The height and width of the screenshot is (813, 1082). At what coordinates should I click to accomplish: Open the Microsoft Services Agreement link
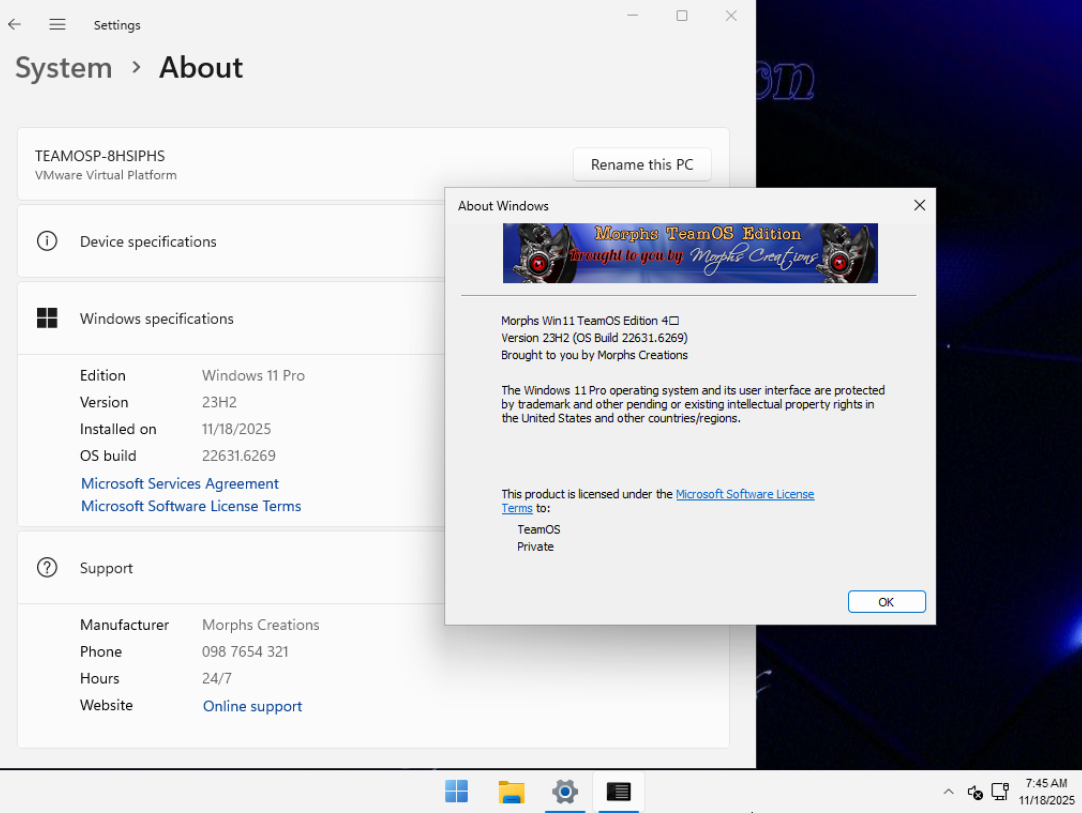pos(180,484)
